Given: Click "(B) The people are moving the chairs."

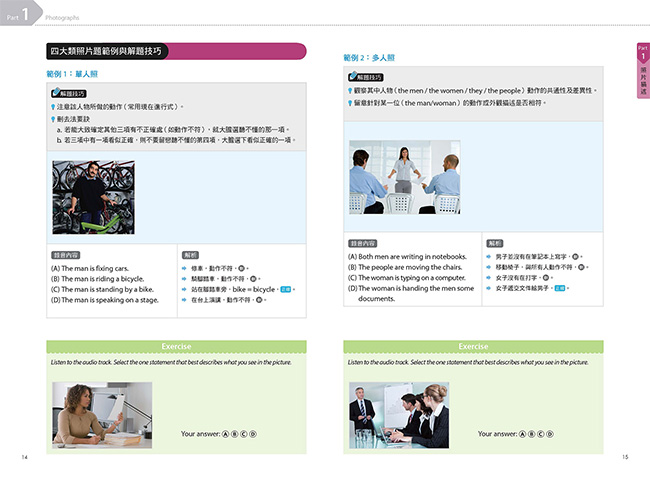Looking at the screenshot, I should click(405, 267).
